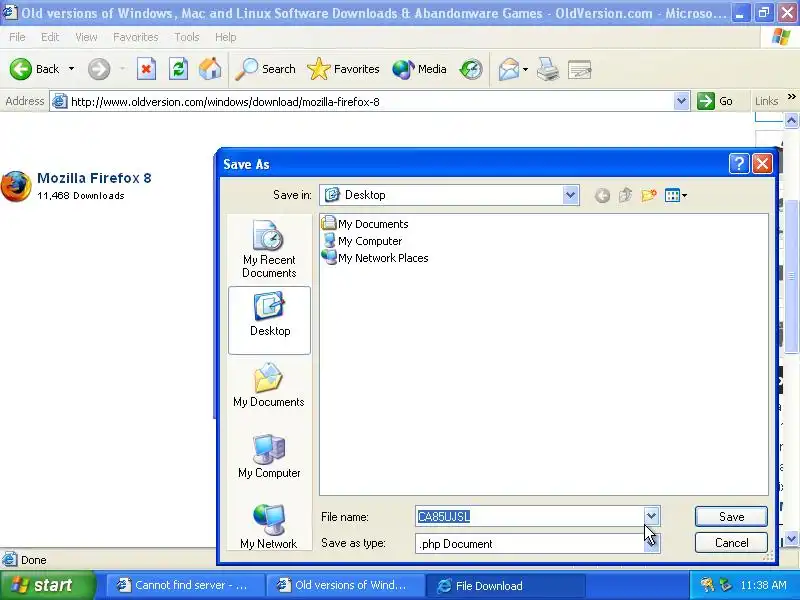Click the address bar URL field
This screenshot has height=600, width=800.
(x=371, y=102)
